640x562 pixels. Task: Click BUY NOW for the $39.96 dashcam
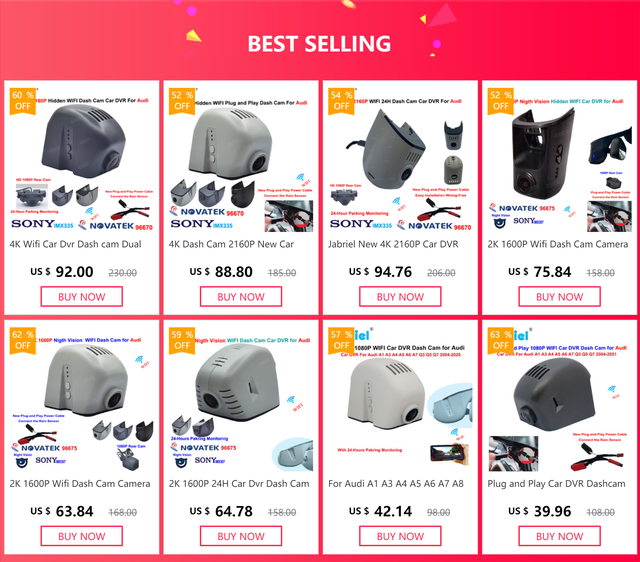point(560,536)
